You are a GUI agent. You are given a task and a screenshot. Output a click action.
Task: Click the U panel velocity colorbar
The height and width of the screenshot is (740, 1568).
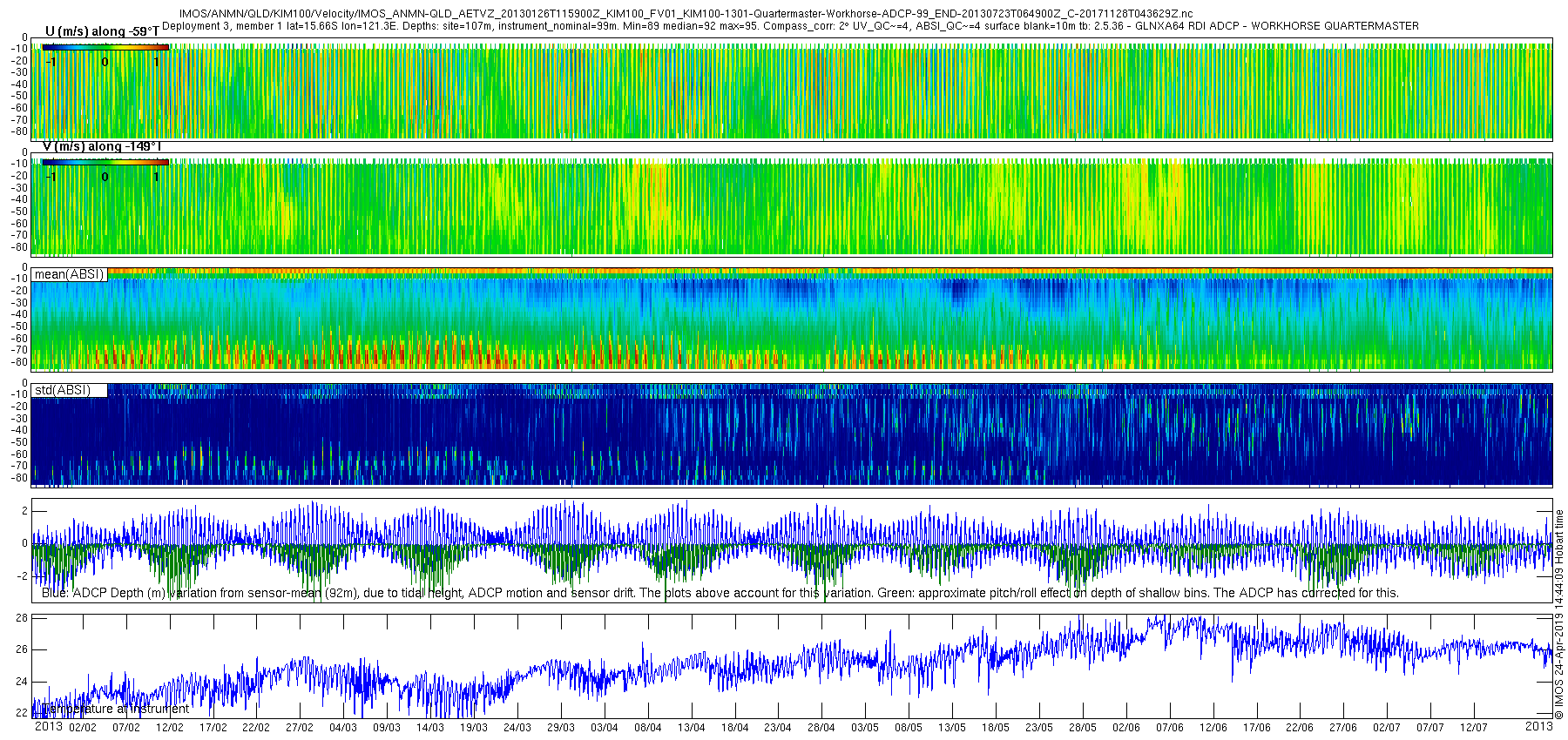point(105,47)
